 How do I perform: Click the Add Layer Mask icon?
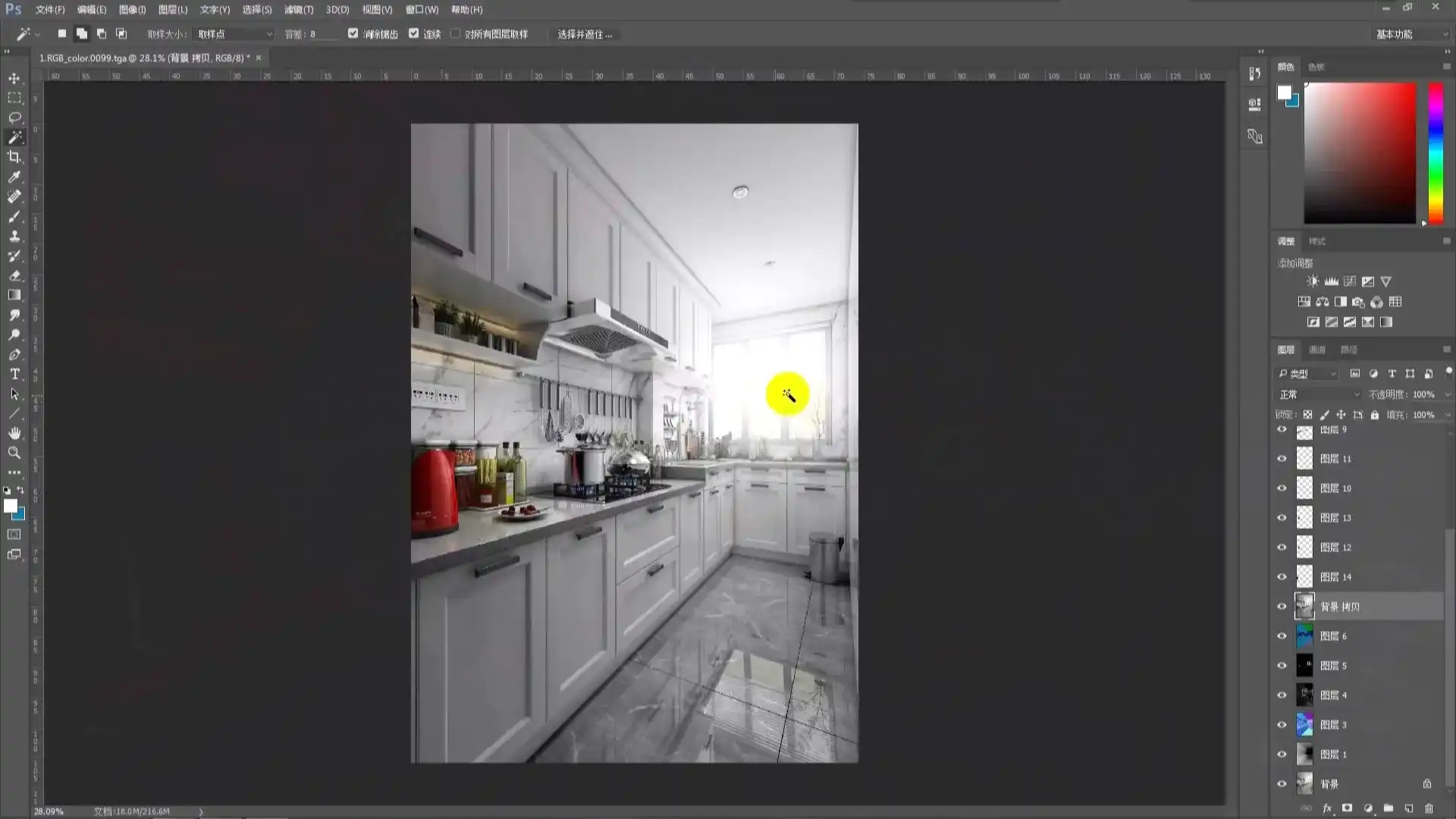[1348, 808]
